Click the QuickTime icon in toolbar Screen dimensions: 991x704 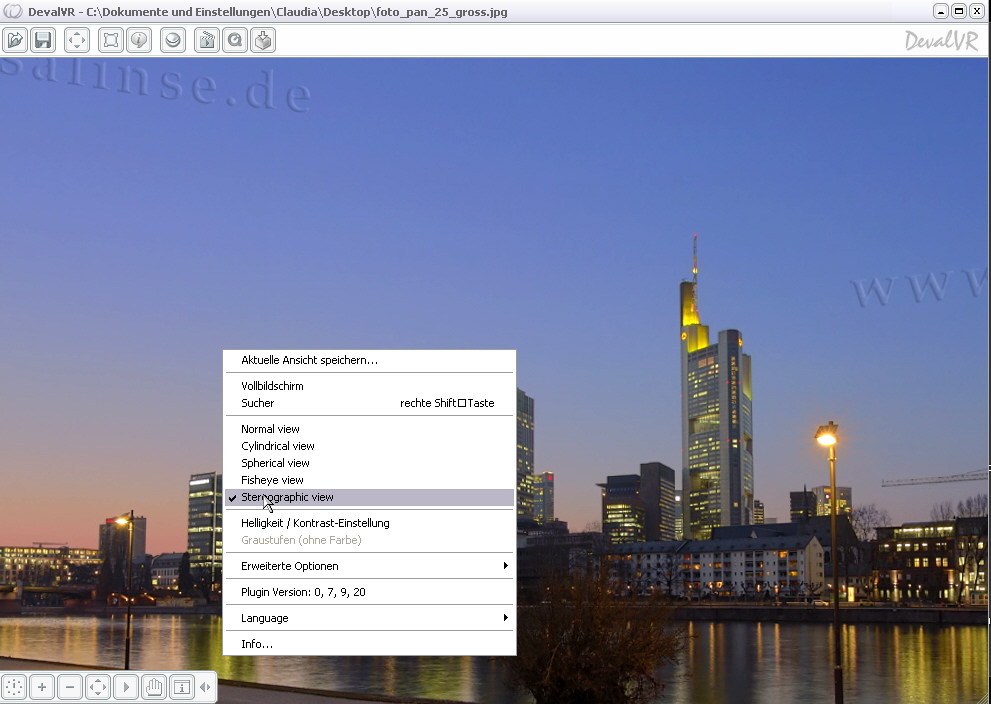[x=235, y=40]
